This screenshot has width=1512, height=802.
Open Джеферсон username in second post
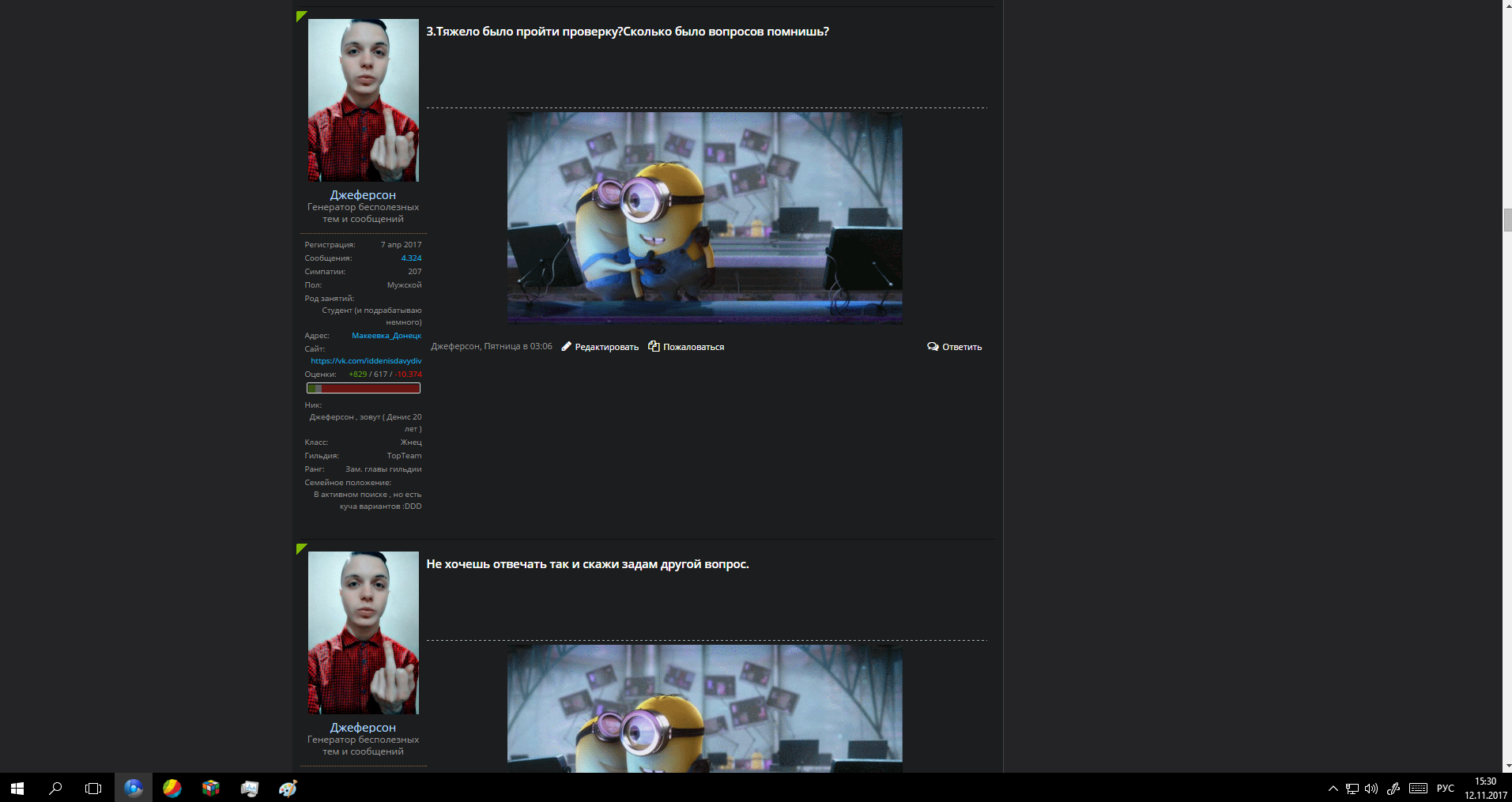pyautogui.click(x=363, y=727)
